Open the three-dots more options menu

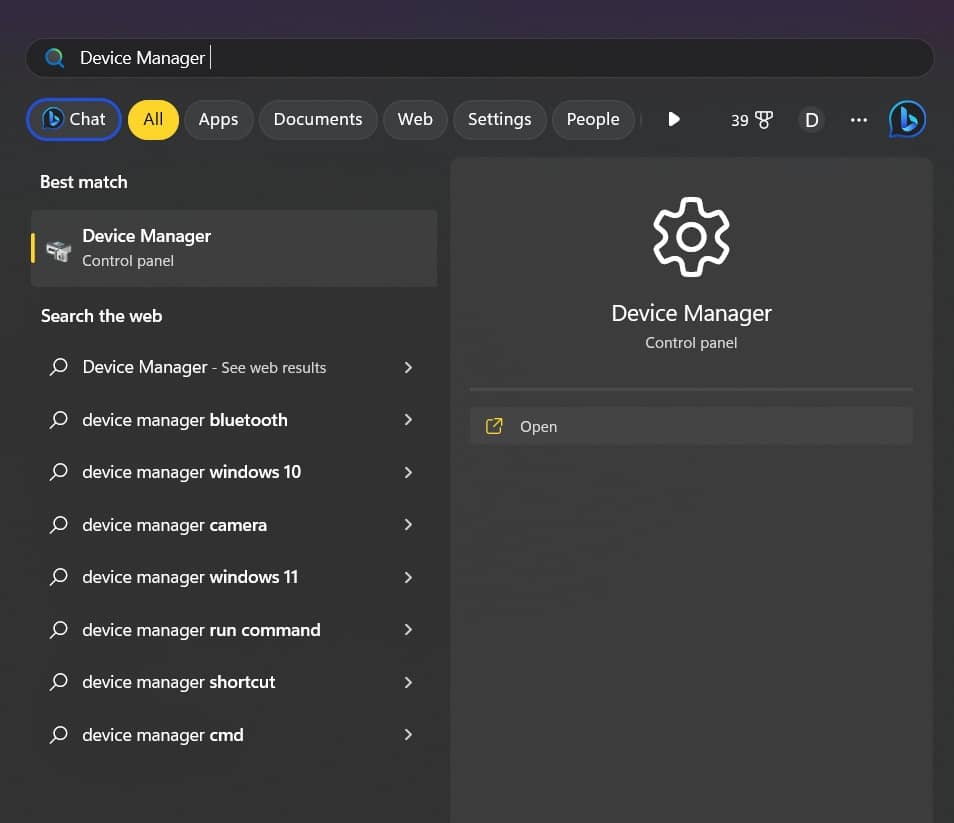pyautogui.click(x=858, y=120)
